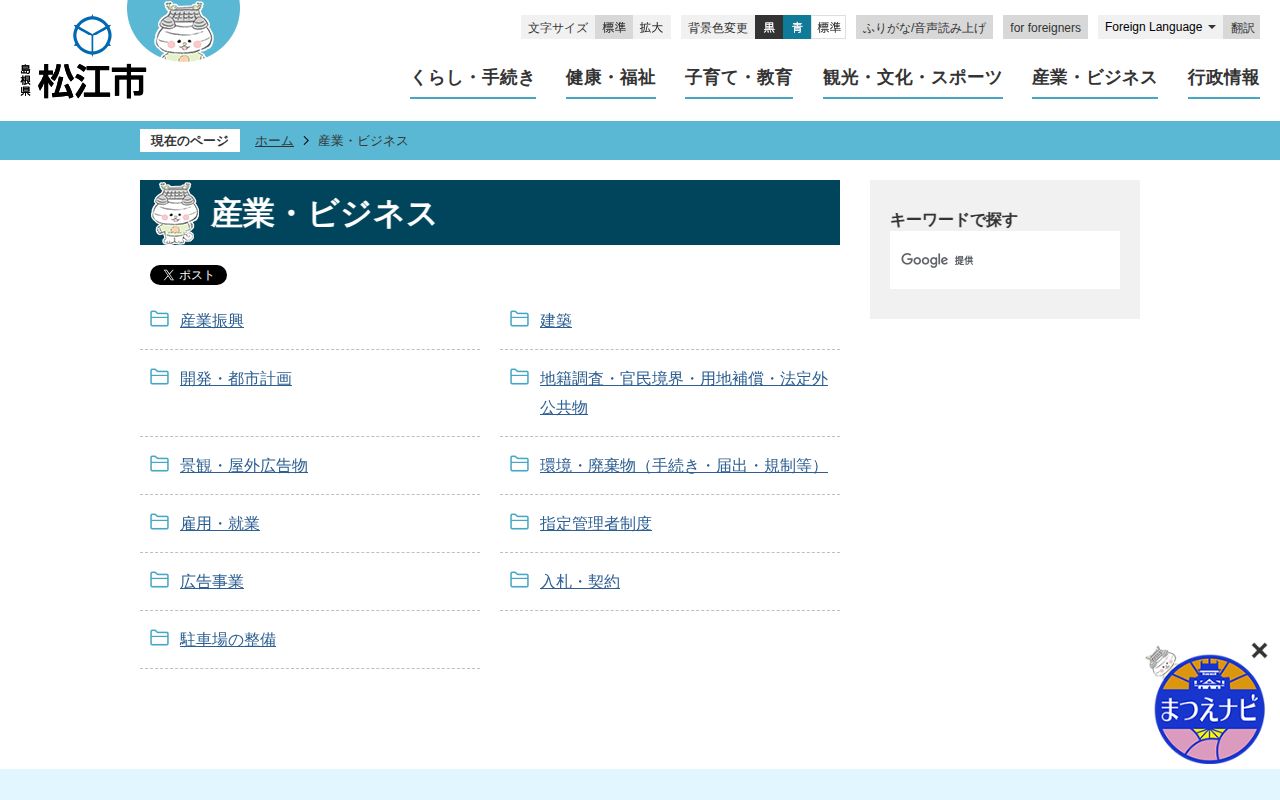Open 建築 link
Viewport: 1280px width, 800px height.
(x=556, y=321)
